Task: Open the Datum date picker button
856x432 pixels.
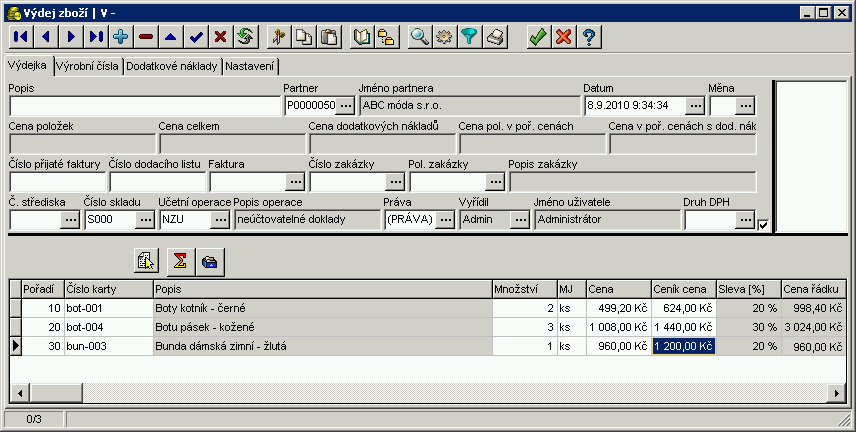Action: pos(695,104)
